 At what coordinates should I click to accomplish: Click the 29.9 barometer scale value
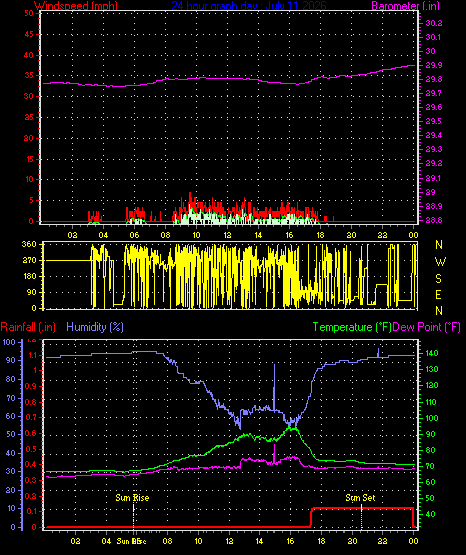(434, 65)
